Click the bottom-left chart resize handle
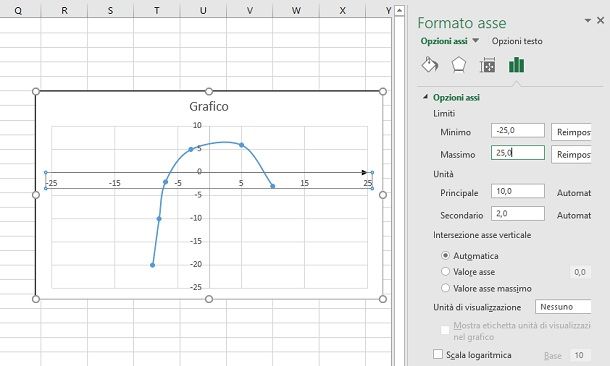 (36, 299)
